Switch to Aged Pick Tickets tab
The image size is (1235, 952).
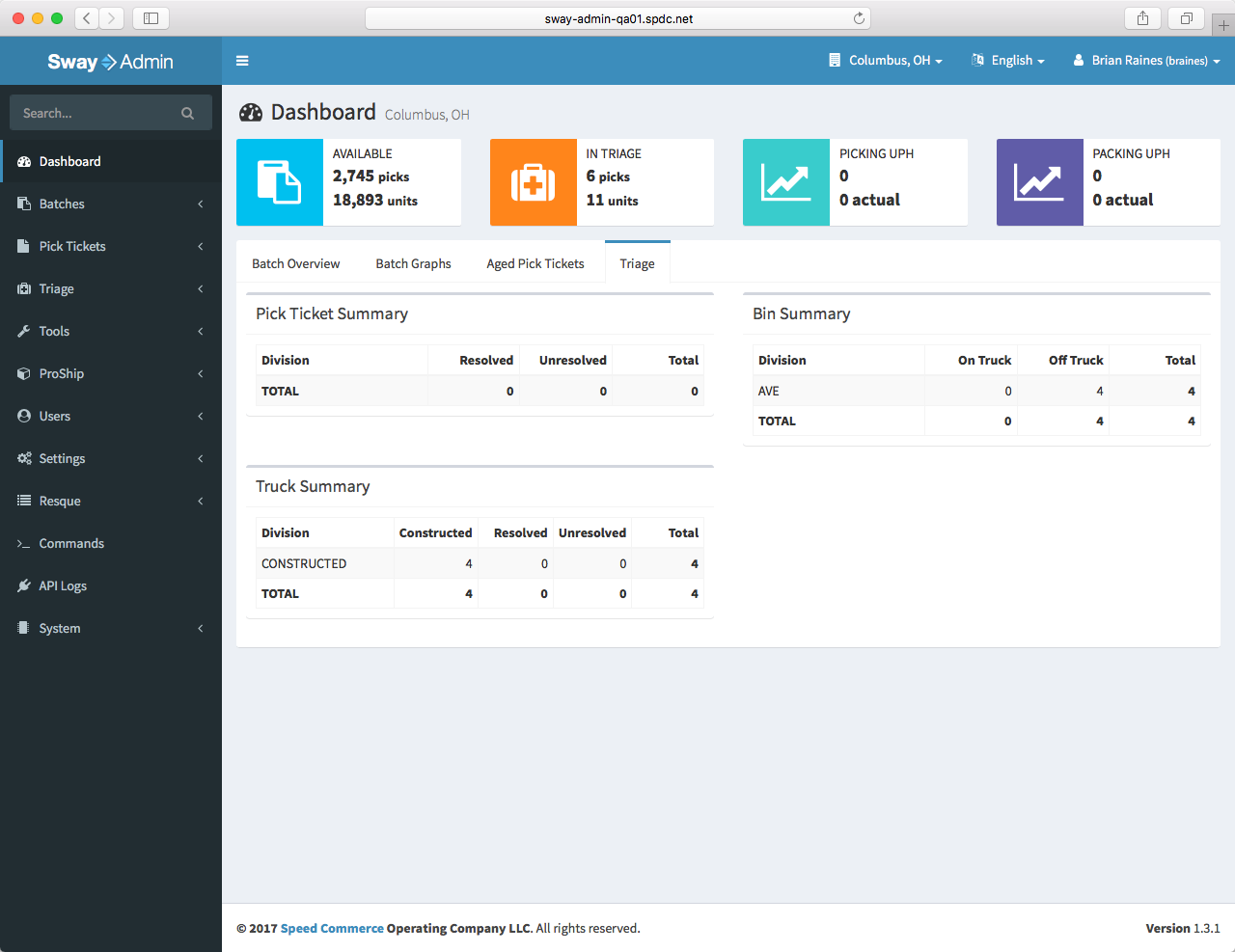point(535,263)
